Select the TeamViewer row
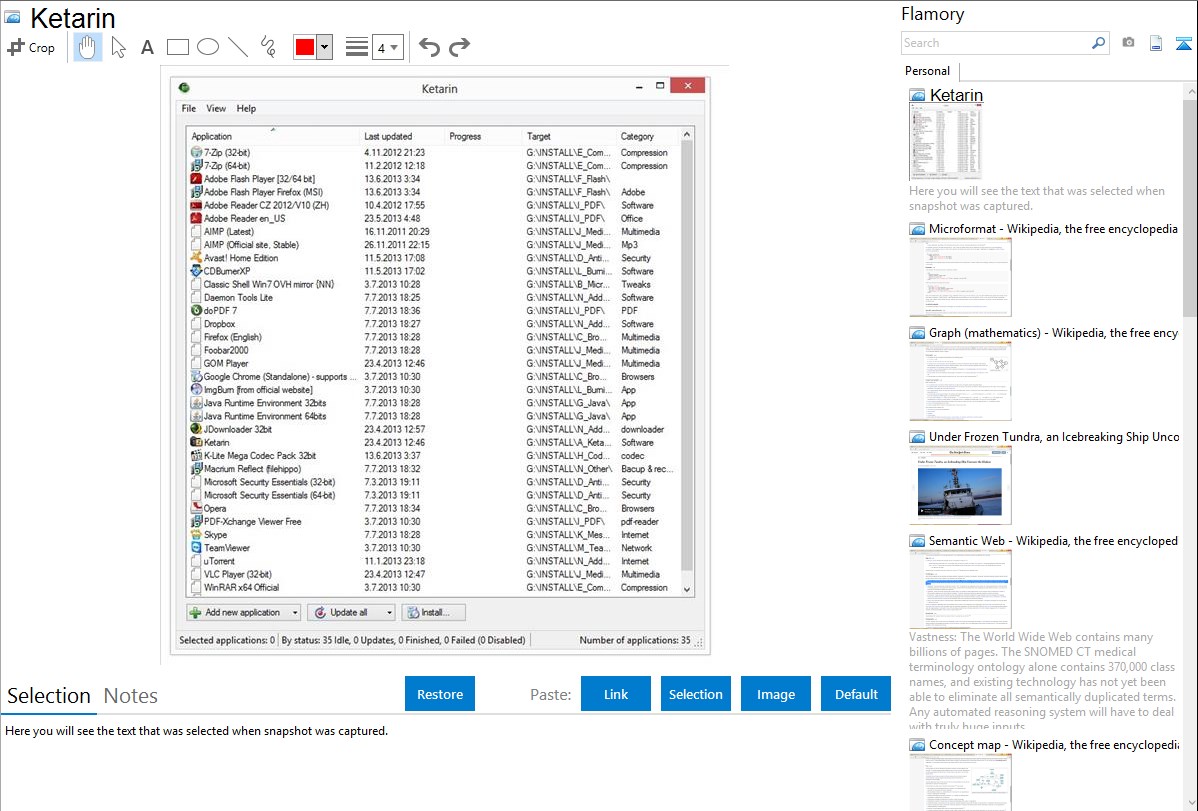The height and width of the screenshot is (811, 1198). pyautogui.click(x=433, y=548)
